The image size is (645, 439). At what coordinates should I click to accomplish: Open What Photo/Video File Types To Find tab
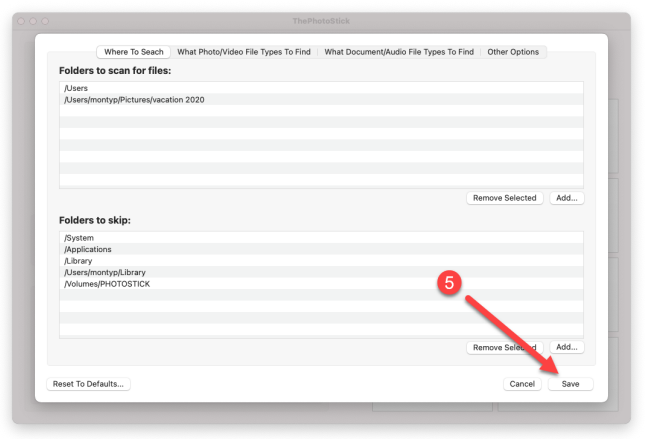[x=244, y=52]
